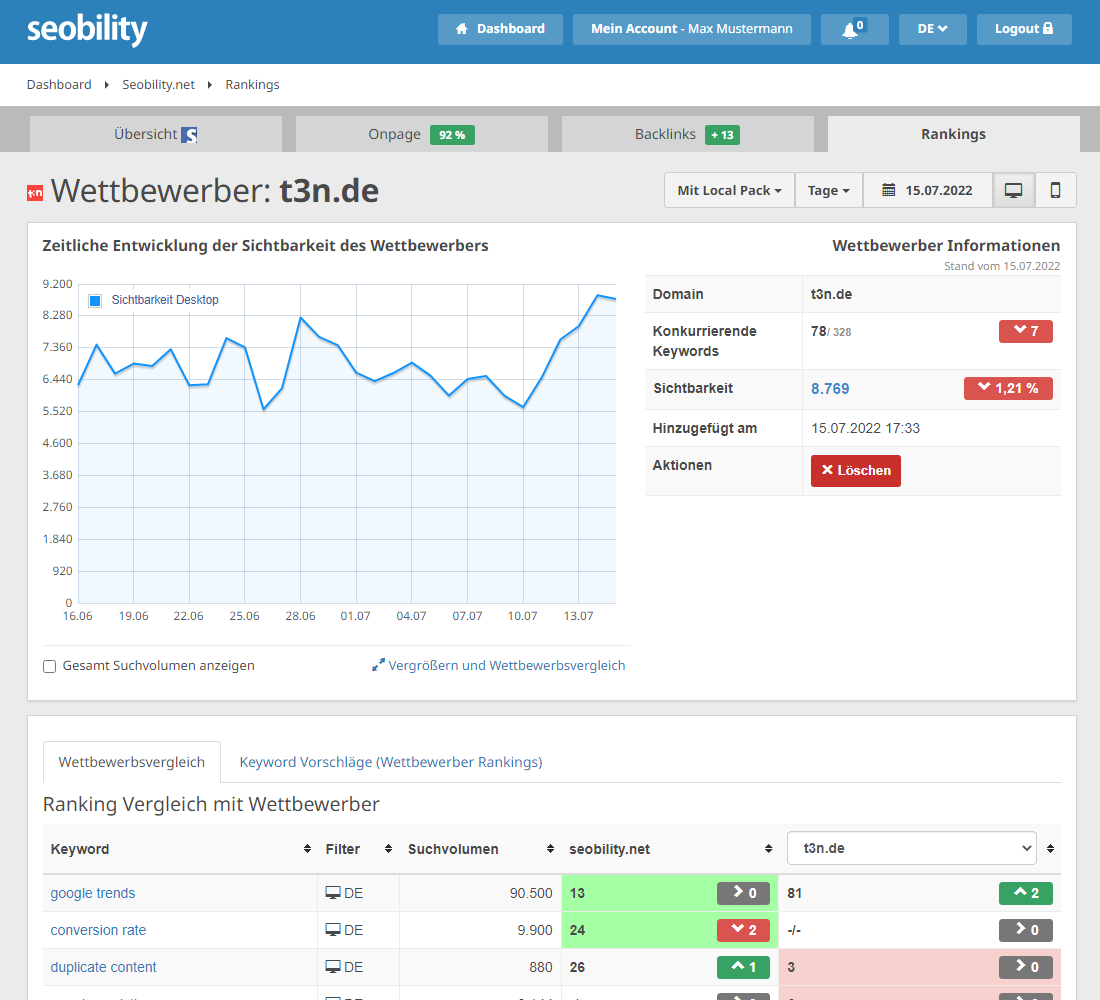Viewport: 1100px width, 1000px height.
Task: Open the Mit Local Pack dropdown
Action: point(729,190)
